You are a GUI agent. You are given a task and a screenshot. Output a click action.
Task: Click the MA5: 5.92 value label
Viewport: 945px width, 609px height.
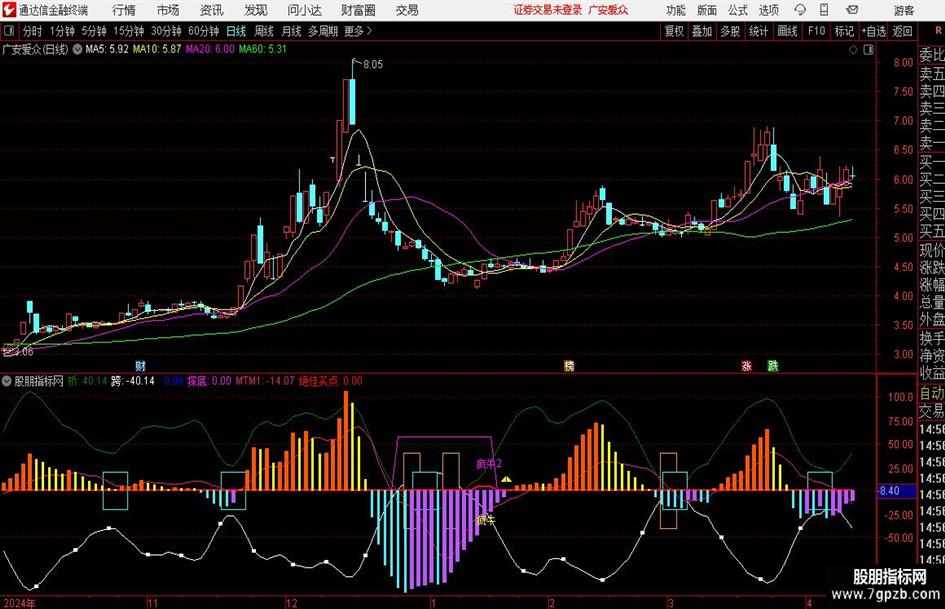click(107, 49)
